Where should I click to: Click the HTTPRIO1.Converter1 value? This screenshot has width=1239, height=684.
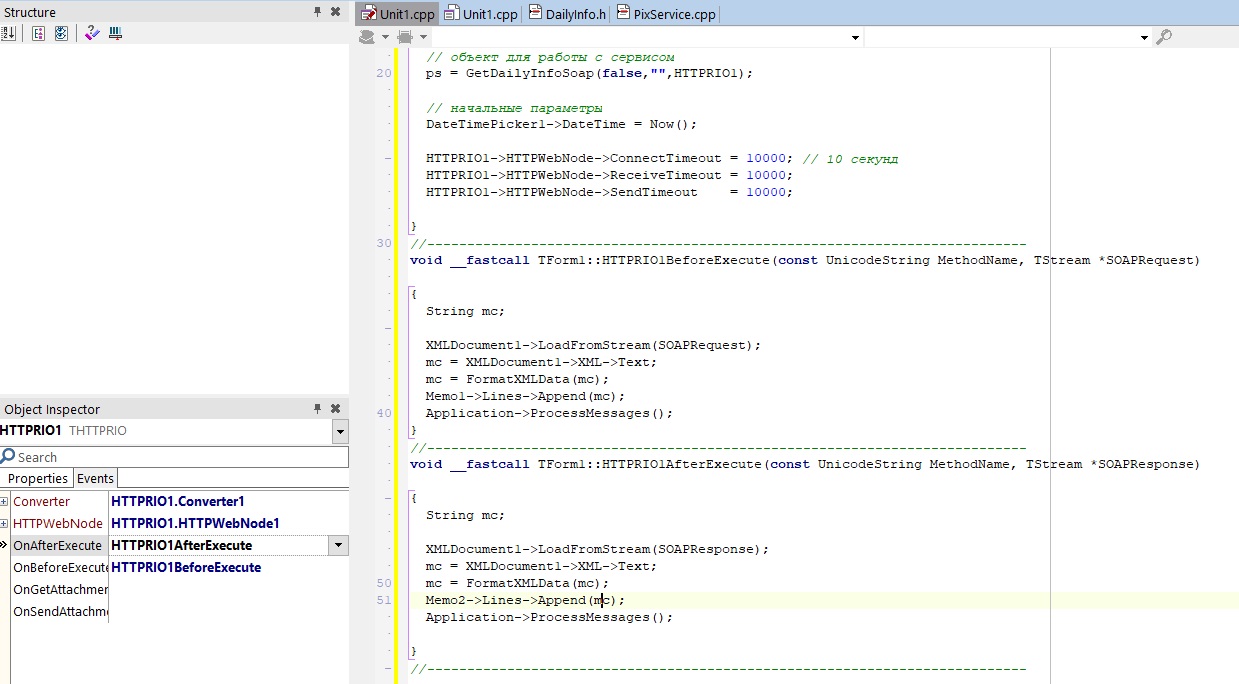point(178,501)
